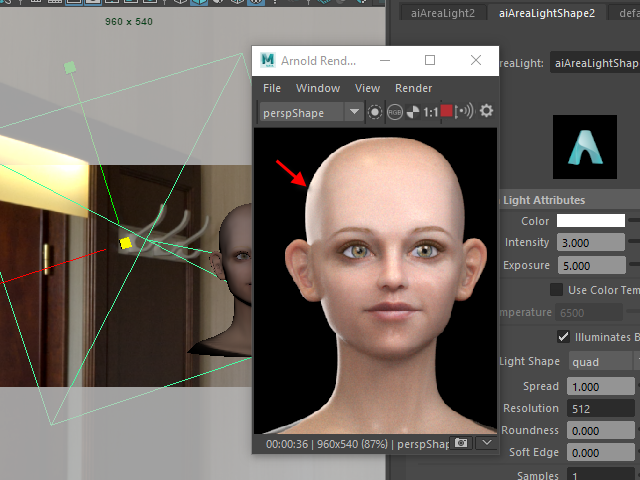This screenshot has height=480, width=640.
Task: Open the perspShape camera dropdown
Action: 353,113
